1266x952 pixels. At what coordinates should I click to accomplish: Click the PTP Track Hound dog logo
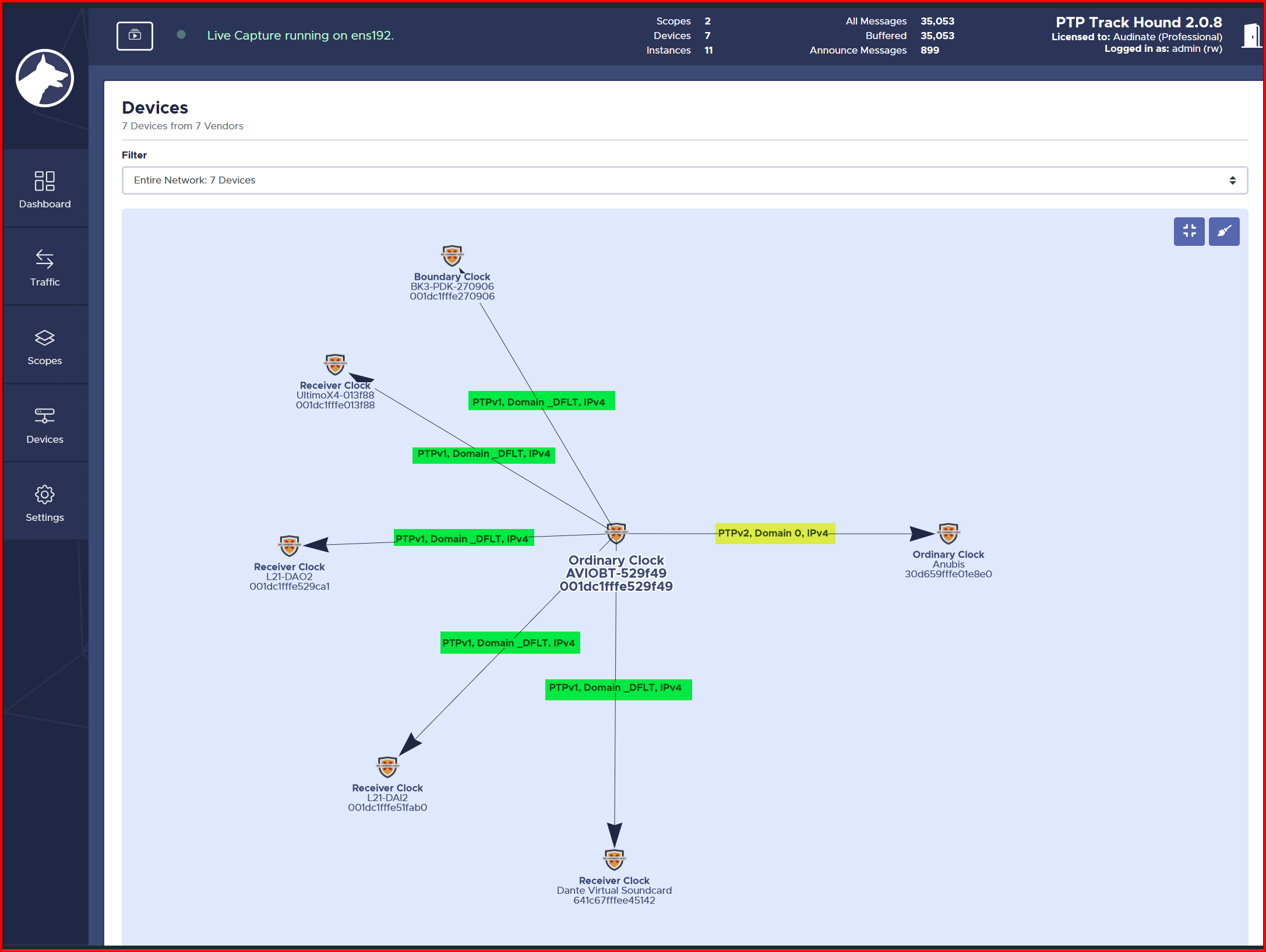[x=45, y=78]
